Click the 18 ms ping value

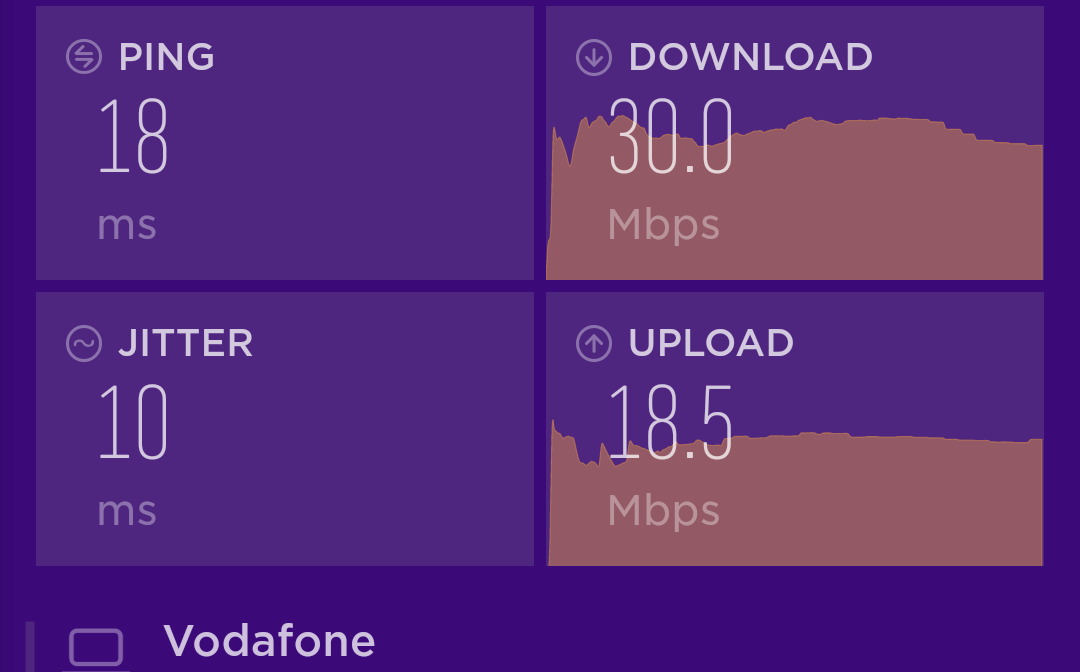click(x=133, y=136)
